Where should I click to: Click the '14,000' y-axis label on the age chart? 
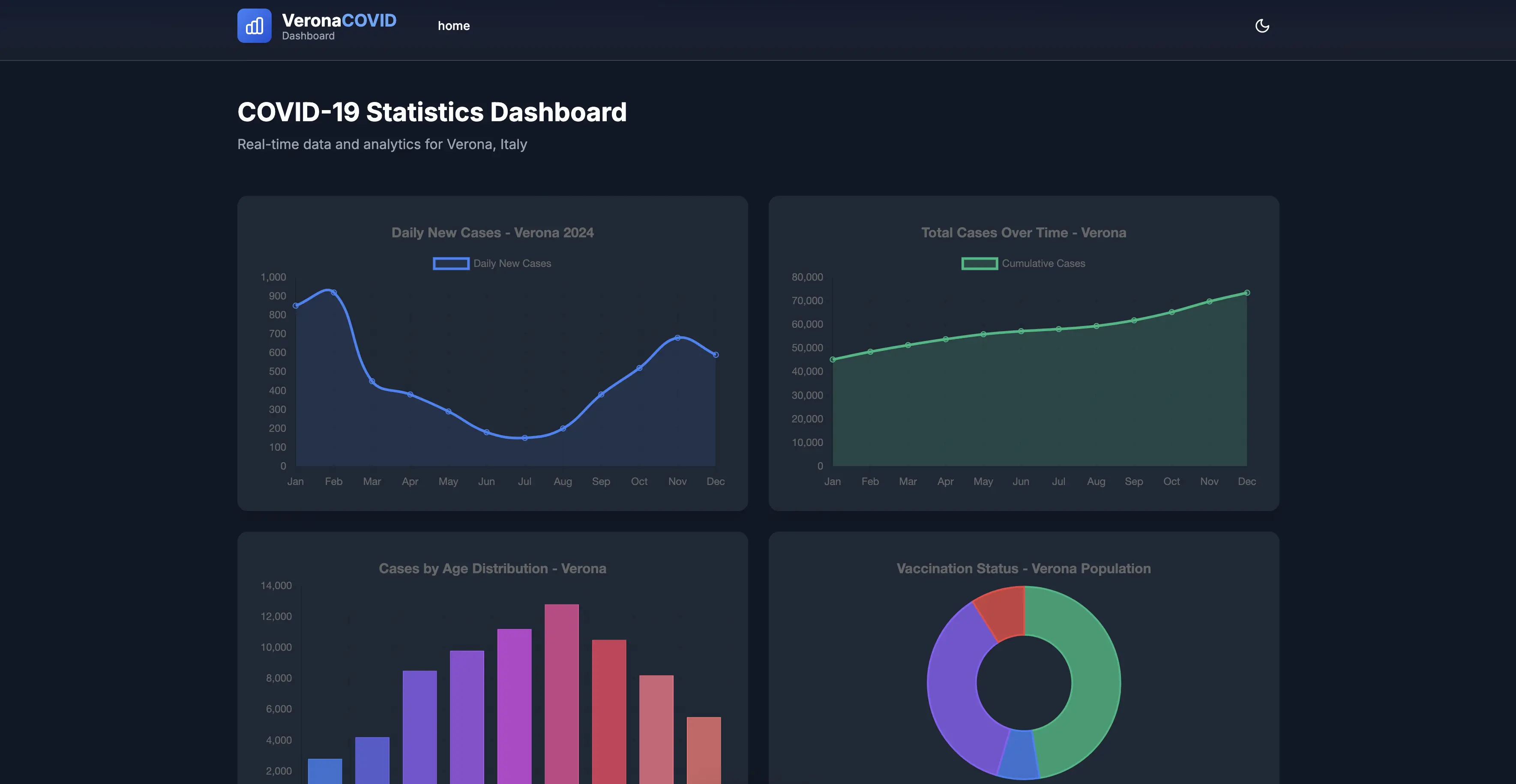pyautogui.click(x=276, y=586)
